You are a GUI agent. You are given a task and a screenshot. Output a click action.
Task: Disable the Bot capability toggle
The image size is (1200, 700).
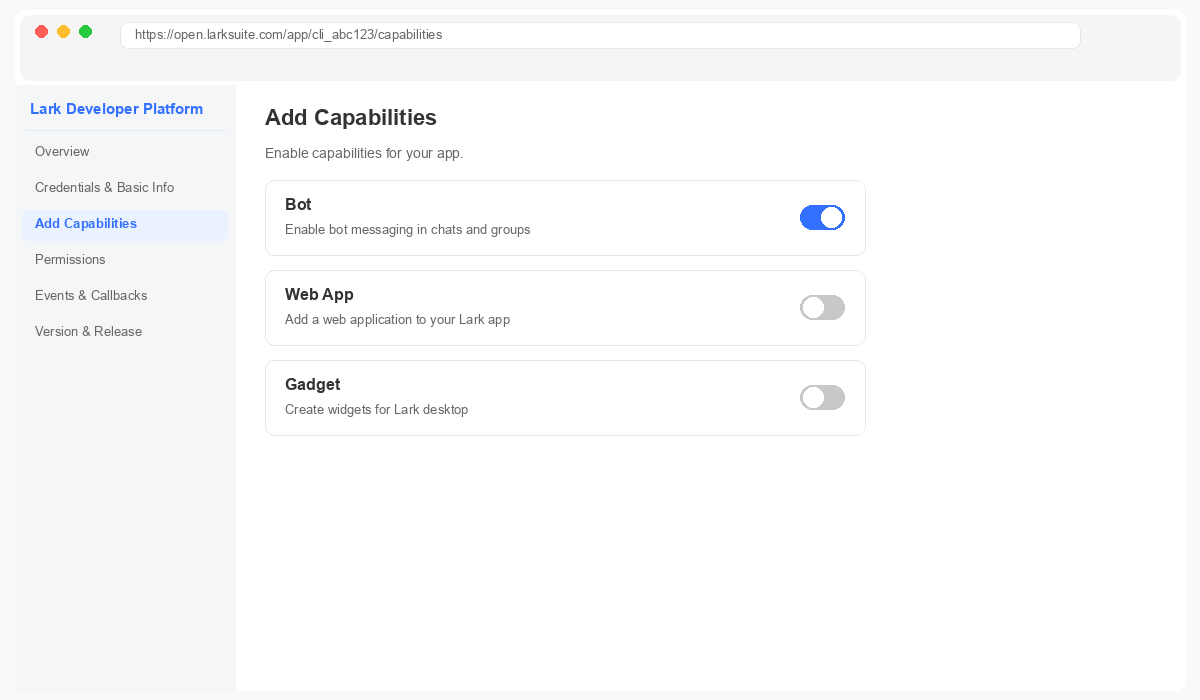coord(822,218)
